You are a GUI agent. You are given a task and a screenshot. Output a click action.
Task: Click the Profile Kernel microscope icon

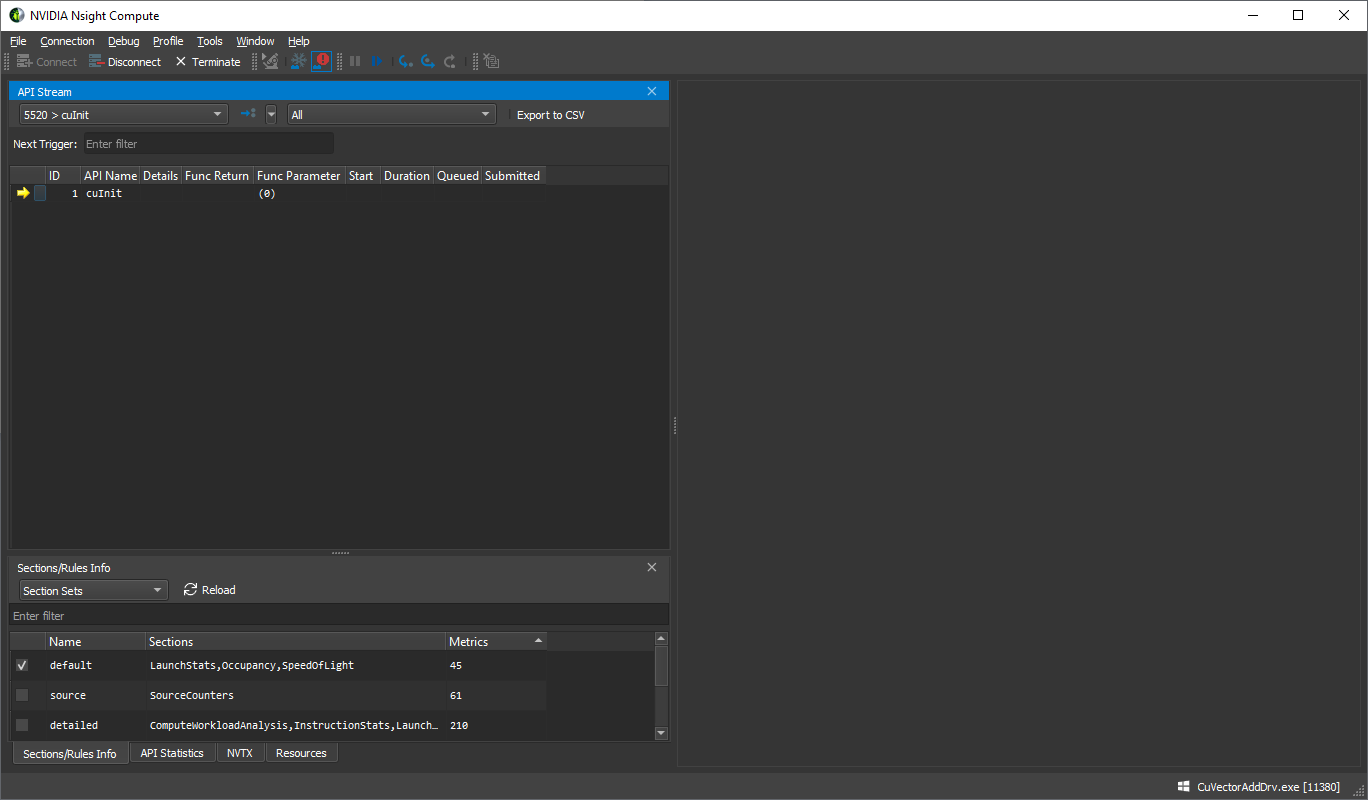[x=270, y=62]
